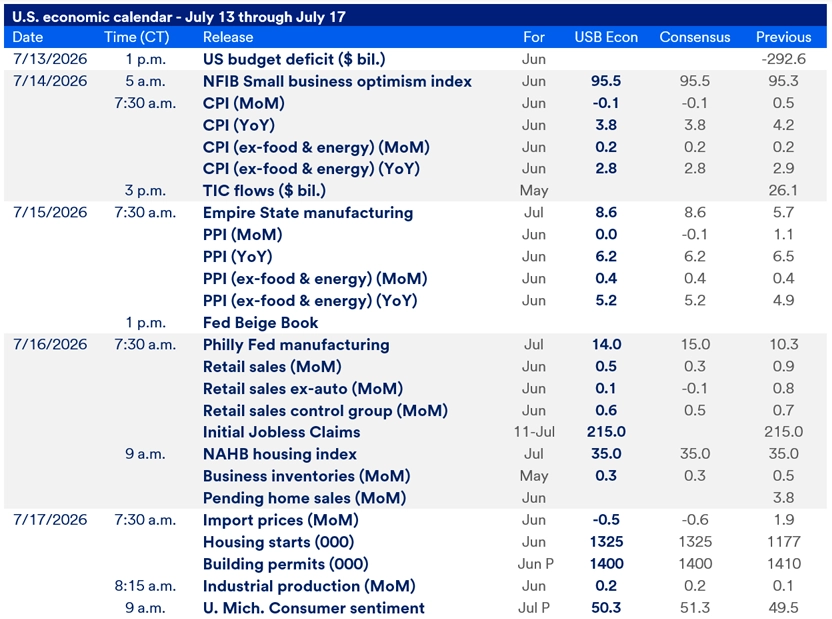Select the date cell 7/17/2026
This screenshot has width=832, height=619.
tap(50, 520)
